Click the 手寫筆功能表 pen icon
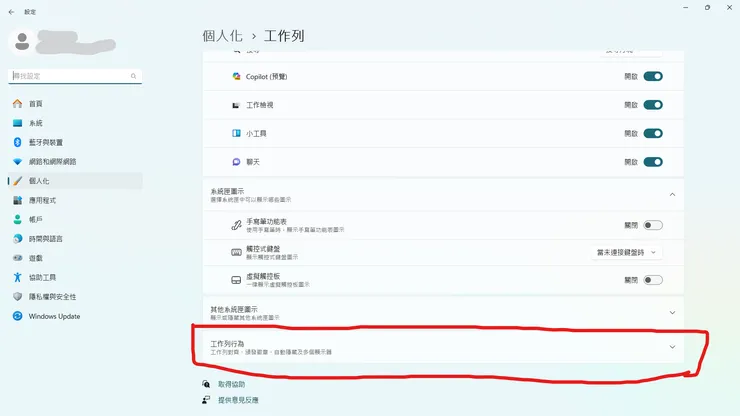Screen dimensions: 740x416 point(236,225)
